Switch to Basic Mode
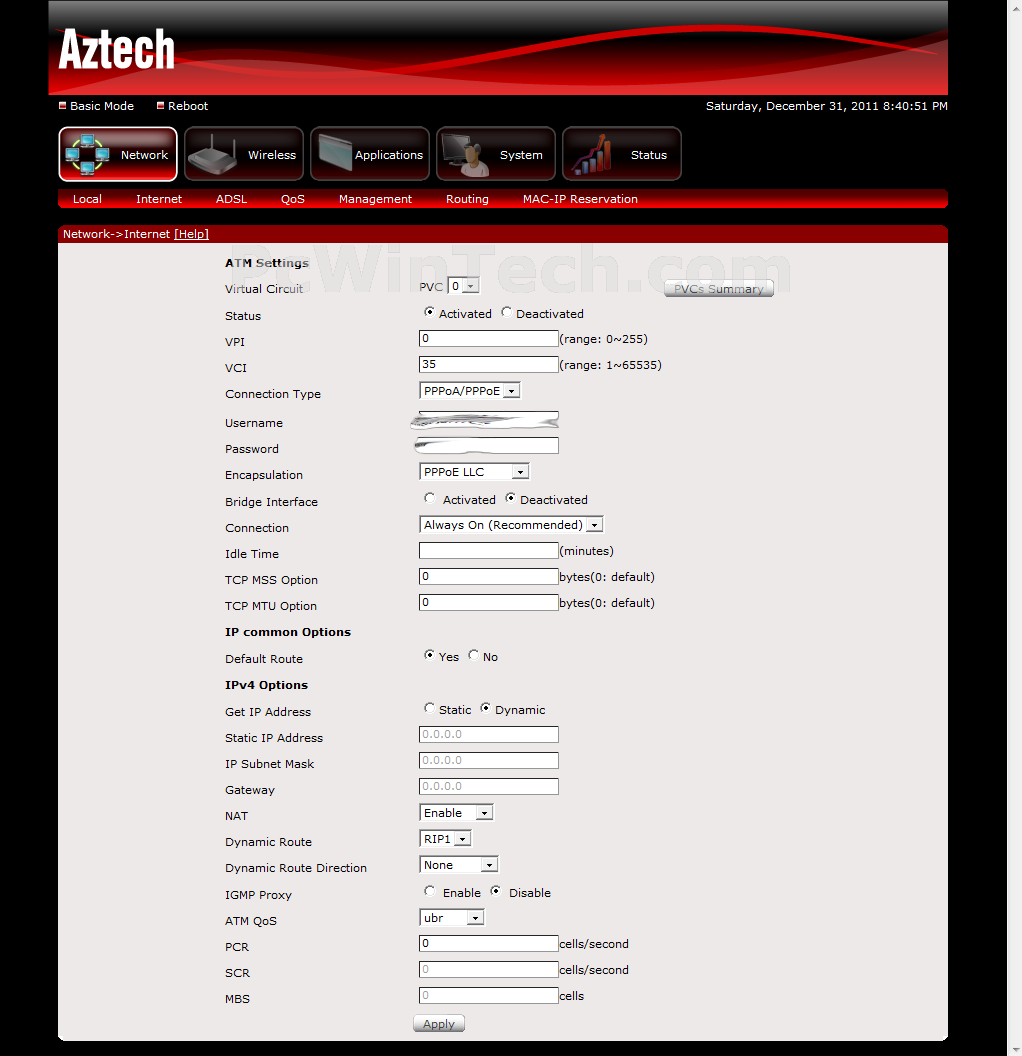The width and height of the screenshot is (1022, 1056). point(102,106)
